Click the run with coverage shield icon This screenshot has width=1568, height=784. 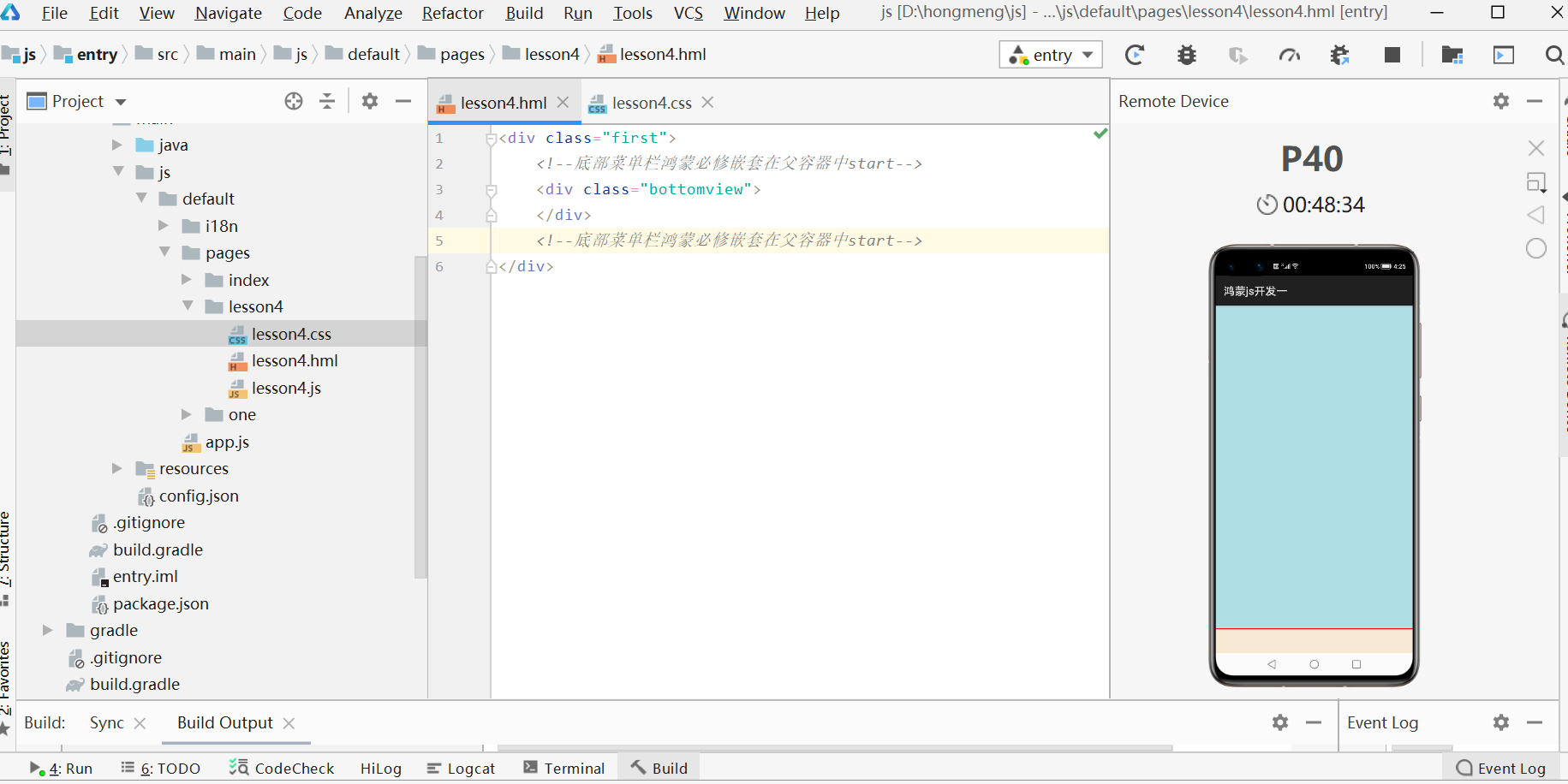click(1237, 55)
